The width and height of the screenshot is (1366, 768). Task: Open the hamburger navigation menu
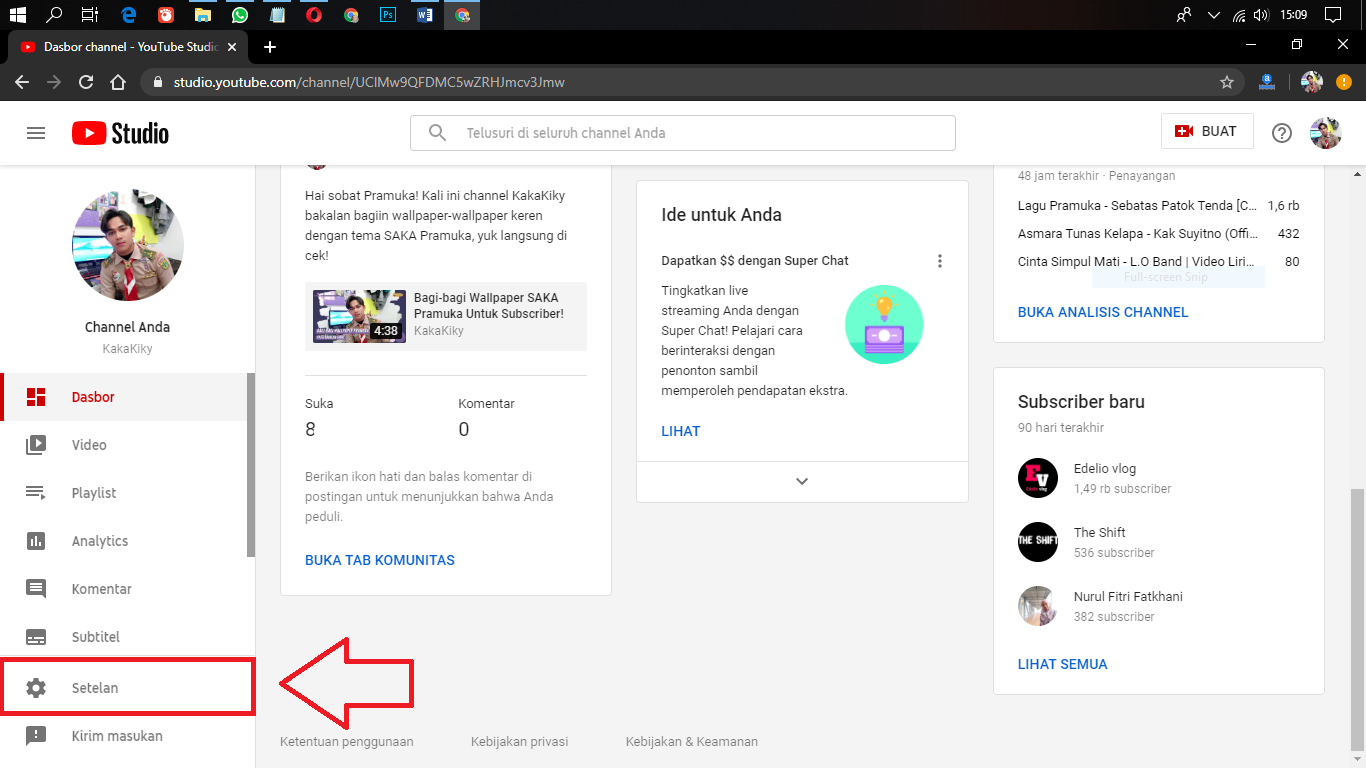point(36,133)
